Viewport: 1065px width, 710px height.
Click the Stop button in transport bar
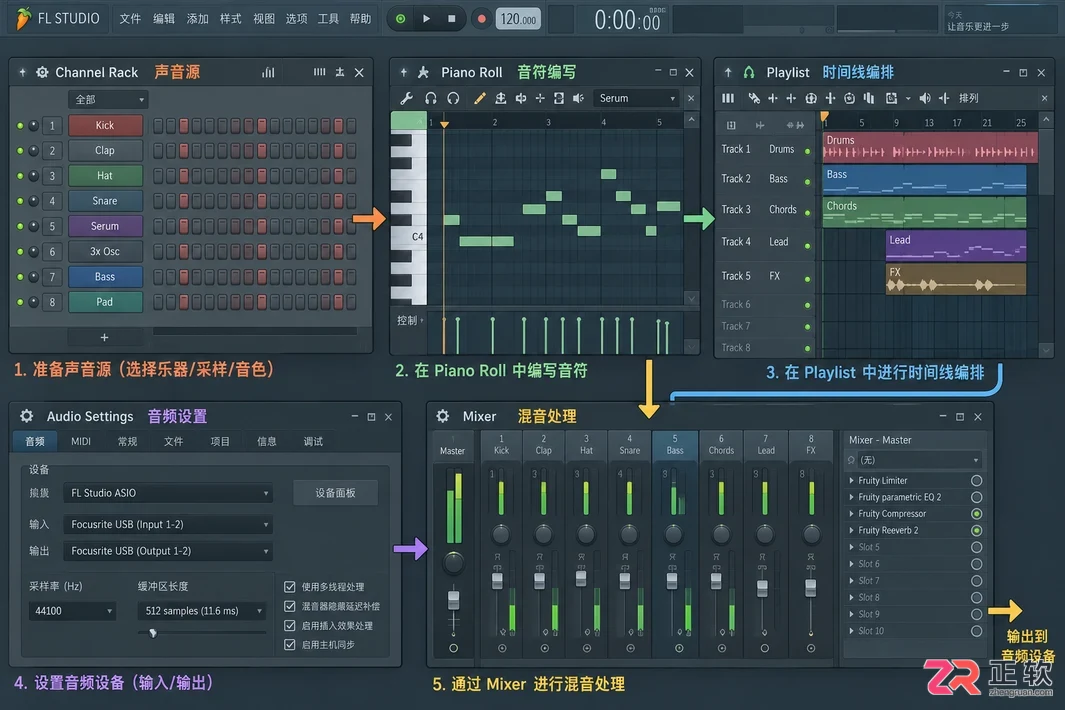point(452,19)
